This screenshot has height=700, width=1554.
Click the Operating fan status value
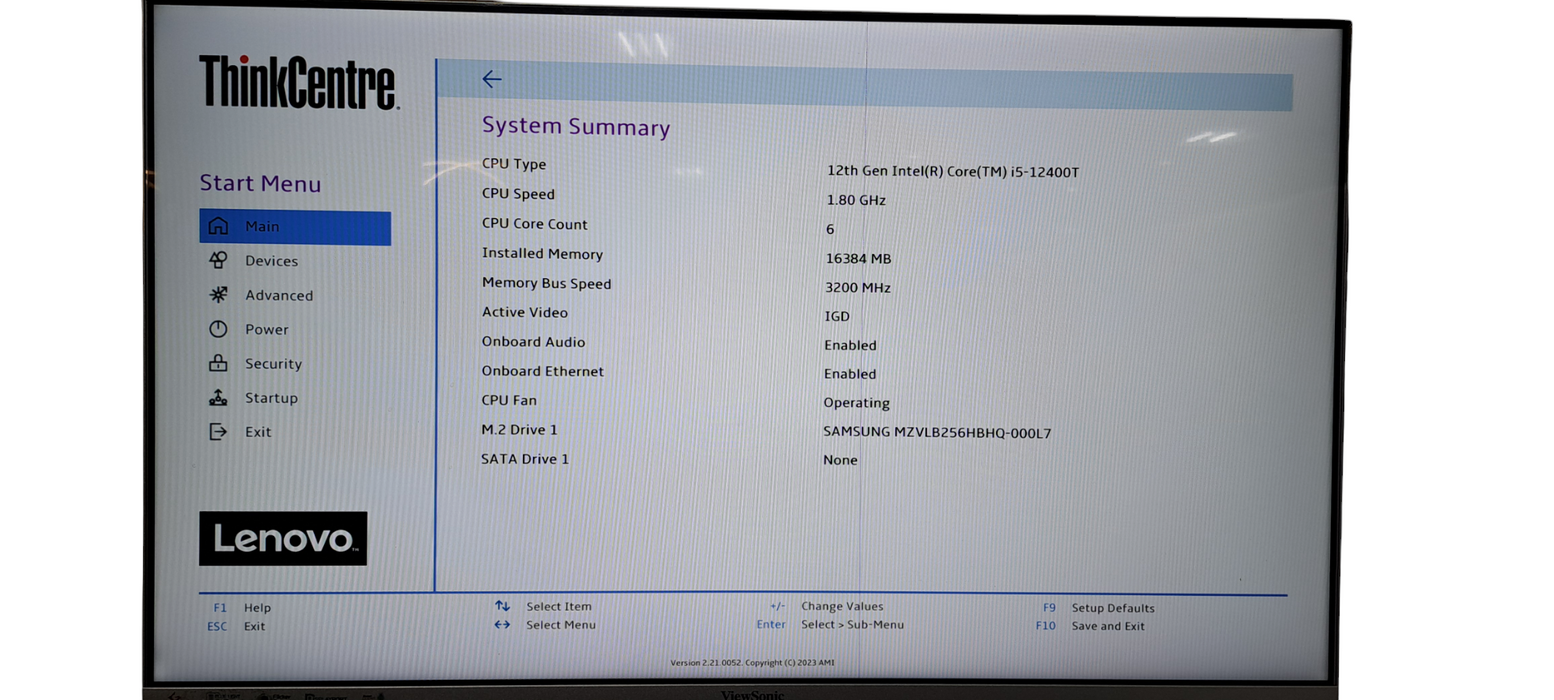[x=856, y=403]
